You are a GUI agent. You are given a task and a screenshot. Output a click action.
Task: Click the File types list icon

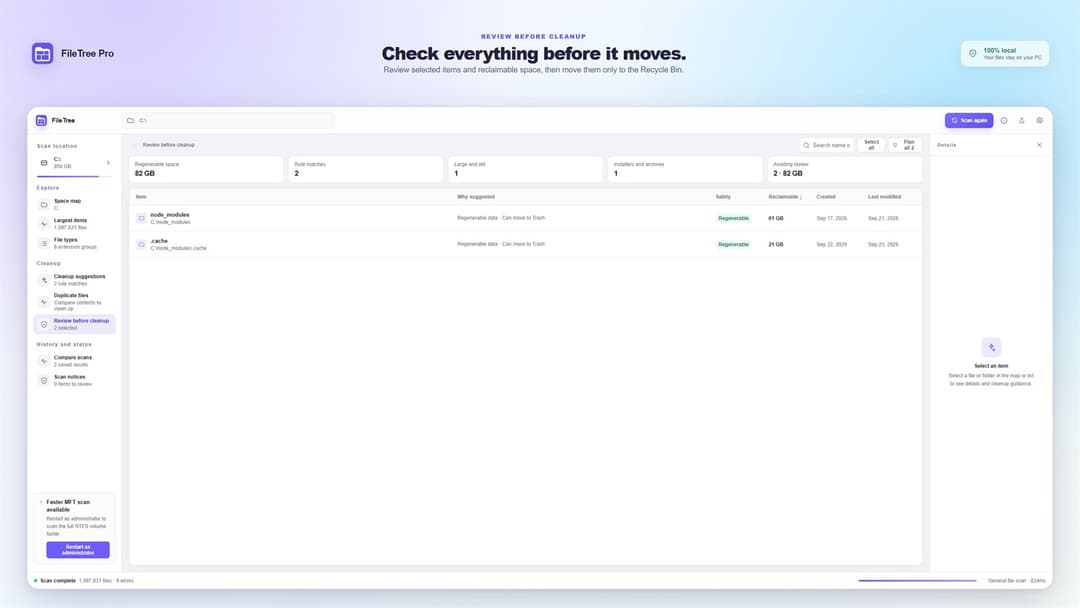44,243
